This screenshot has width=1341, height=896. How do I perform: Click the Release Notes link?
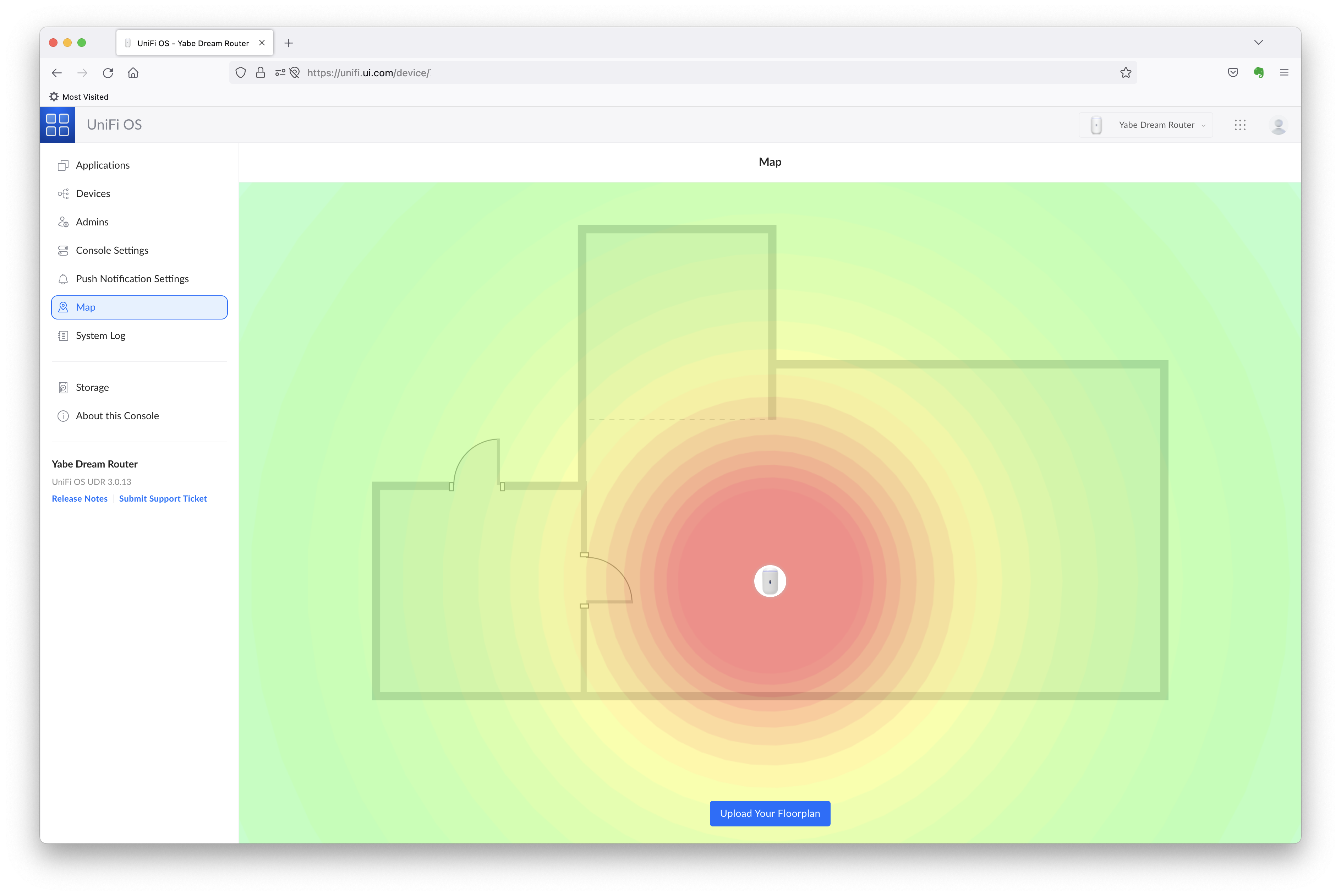tap(80, 499)
